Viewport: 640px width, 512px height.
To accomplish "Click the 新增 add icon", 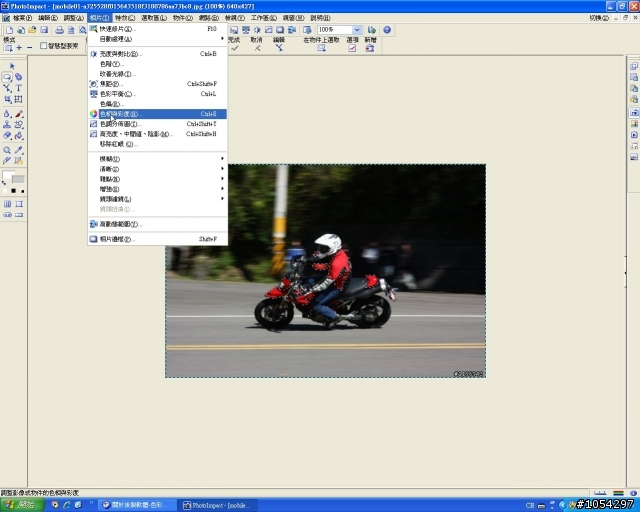I will [370, 48].
